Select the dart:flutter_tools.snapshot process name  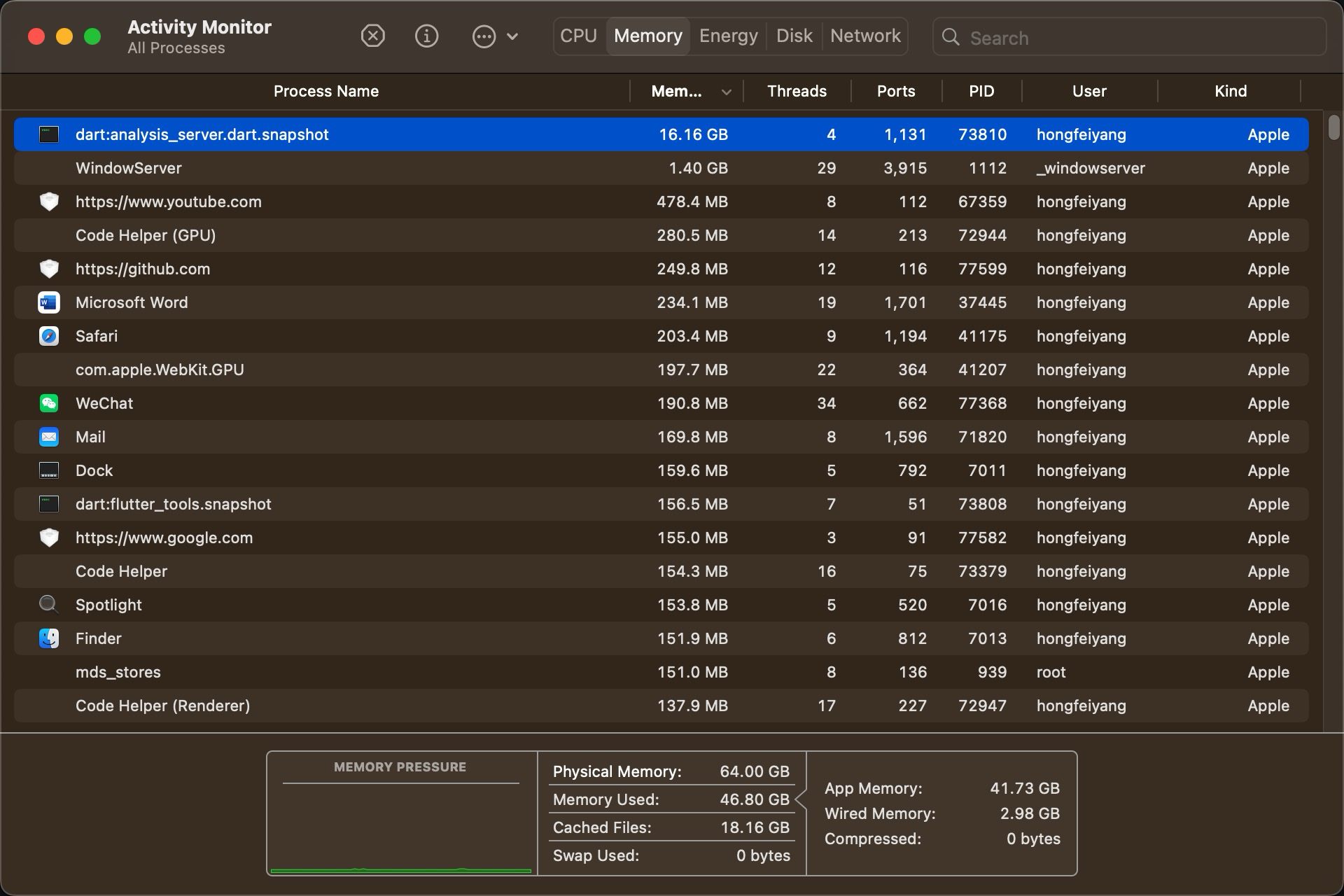click(174, 504)
